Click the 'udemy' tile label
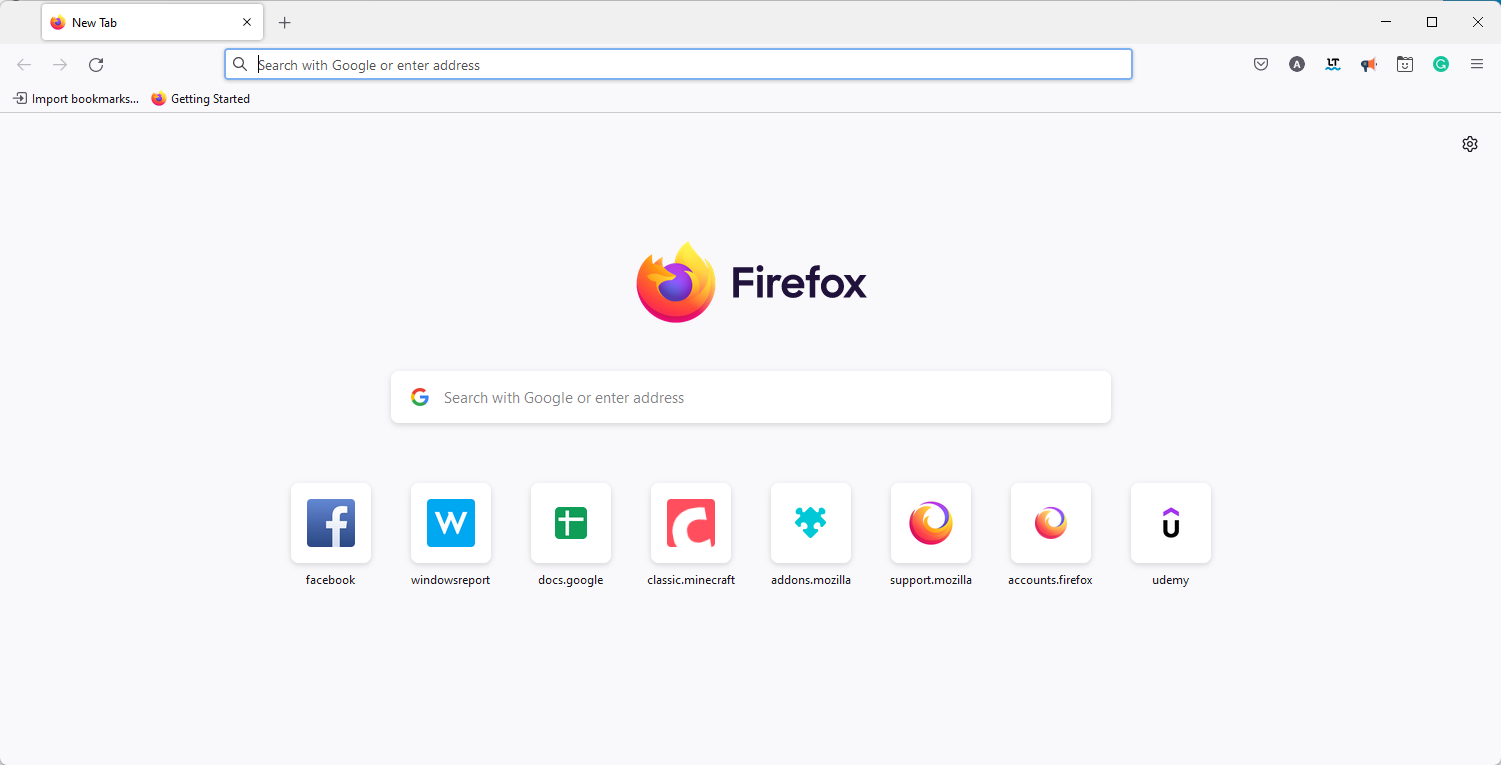The image size is (1501, 765). coord(1171,580)
